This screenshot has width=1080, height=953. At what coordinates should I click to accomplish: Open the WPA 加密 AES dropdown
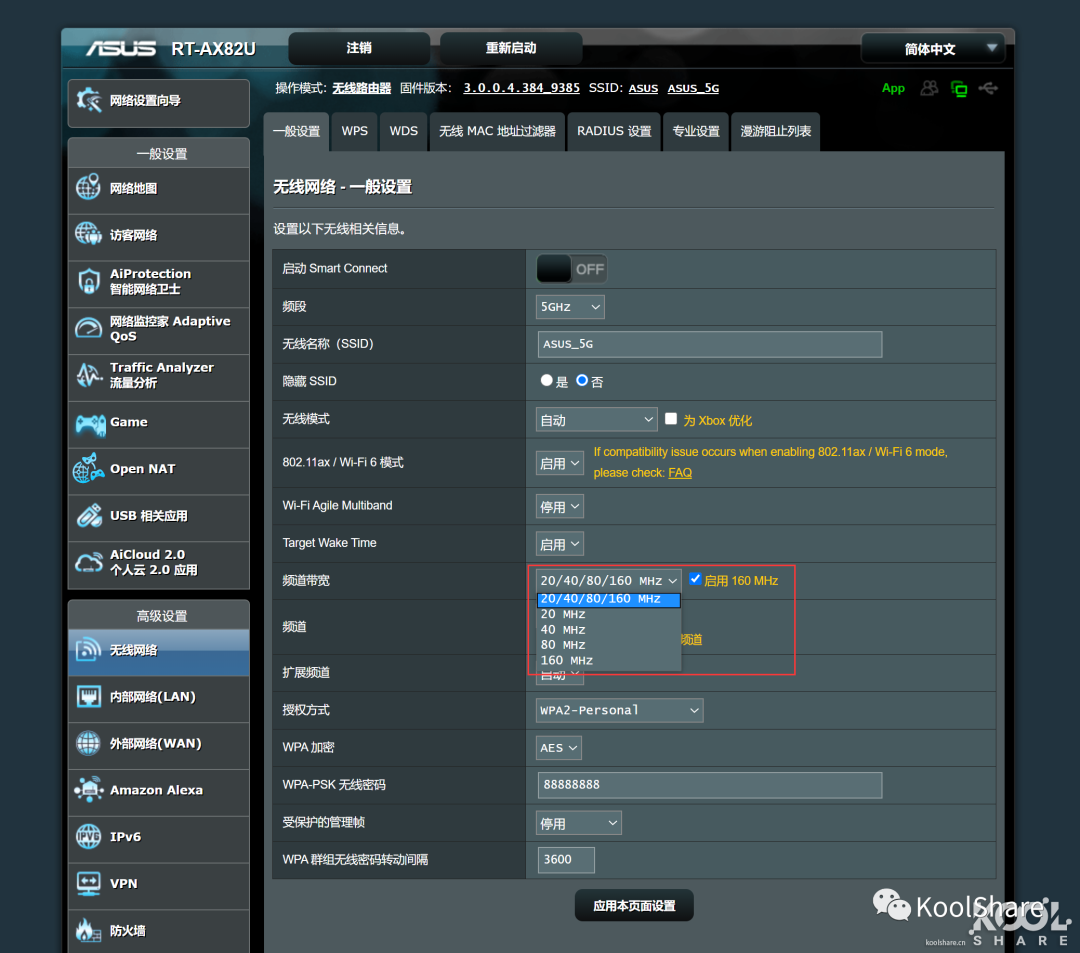[x=559, y=748]
